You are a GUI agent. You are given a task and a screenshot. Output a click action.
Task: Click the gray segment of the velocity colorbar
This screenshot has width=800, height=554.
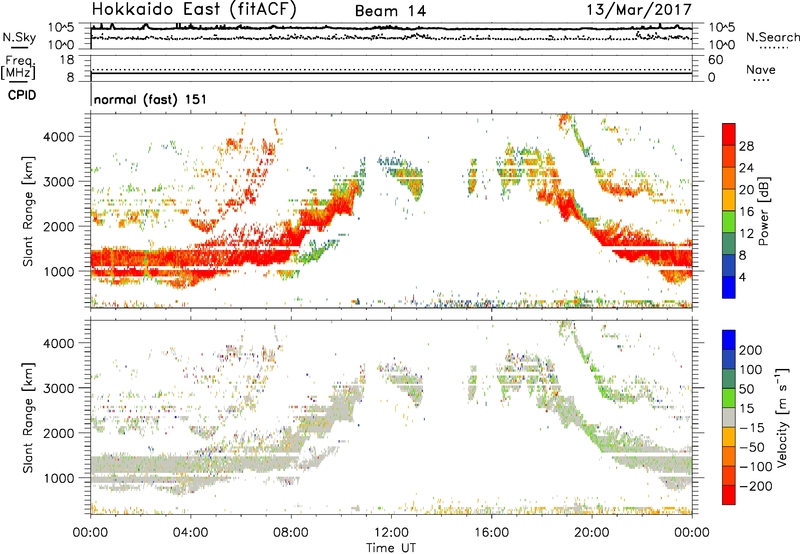coord(729,417)
